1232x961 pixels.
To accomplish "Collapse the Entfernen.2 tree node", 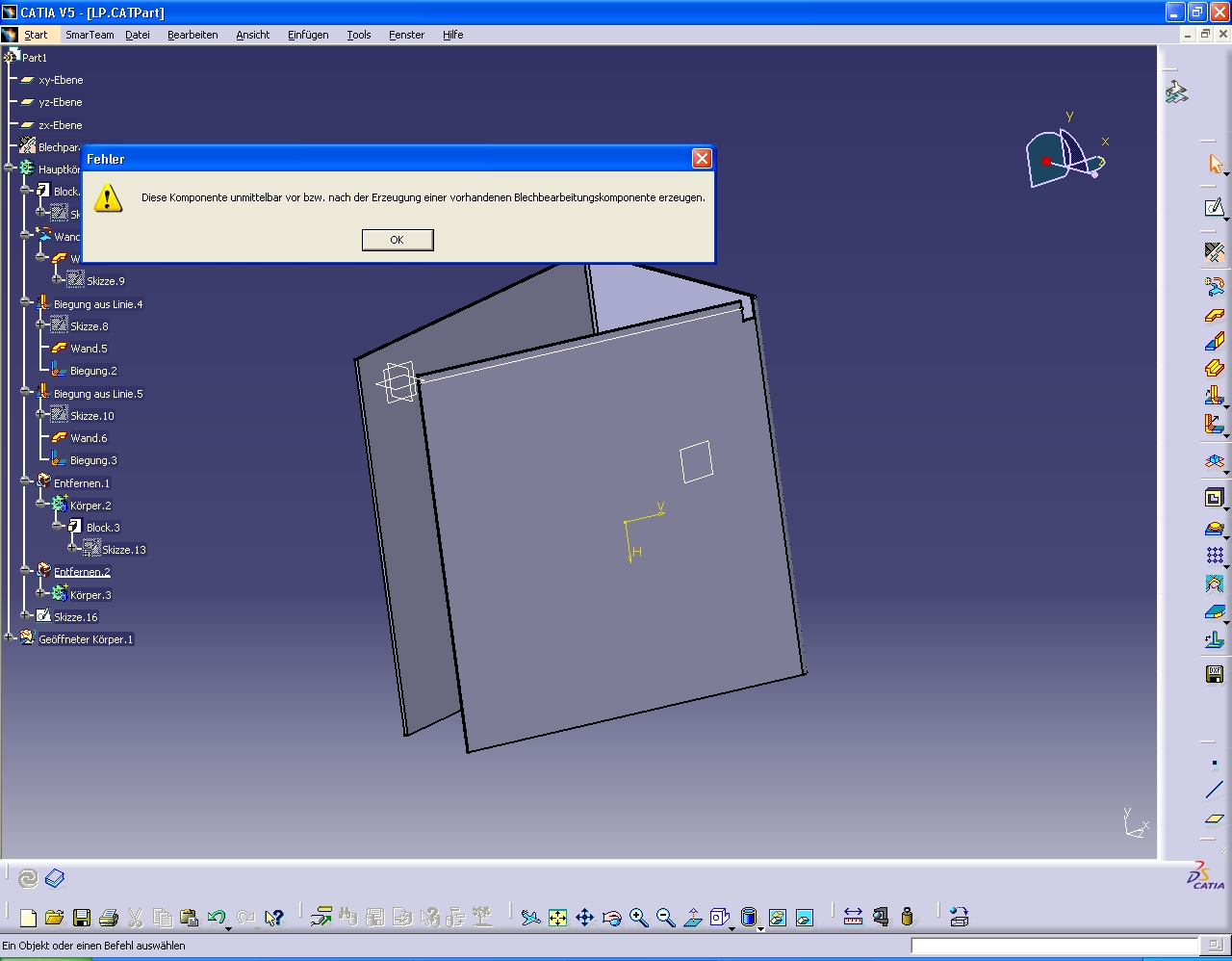I will 26,571.
